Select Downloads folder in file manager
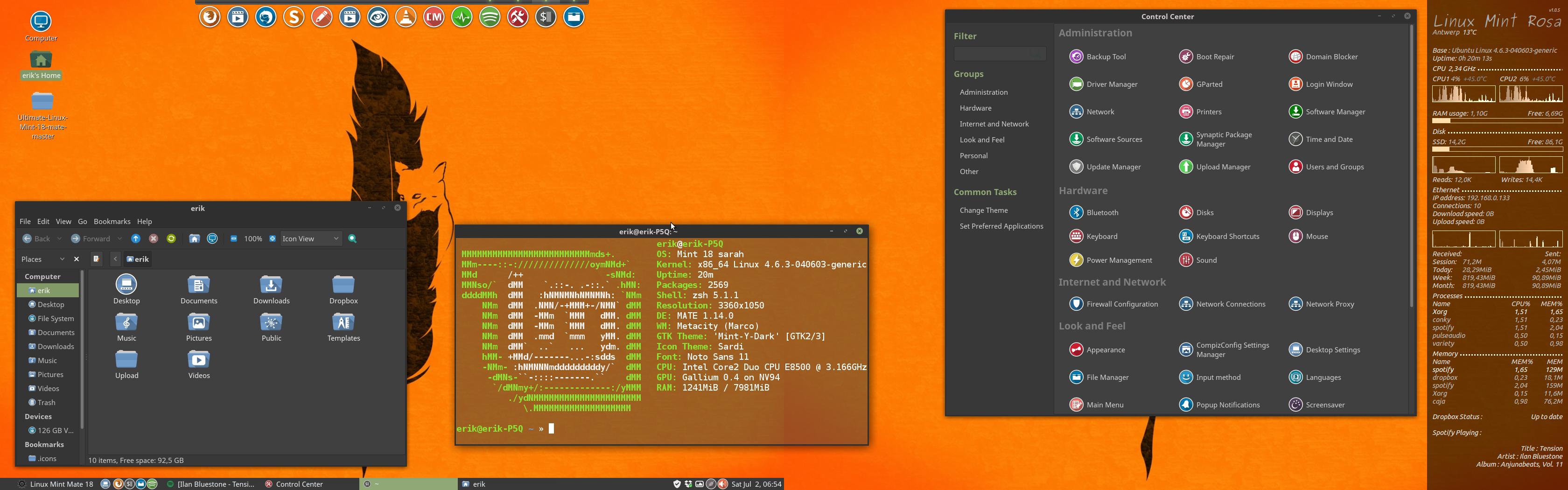 272,290
